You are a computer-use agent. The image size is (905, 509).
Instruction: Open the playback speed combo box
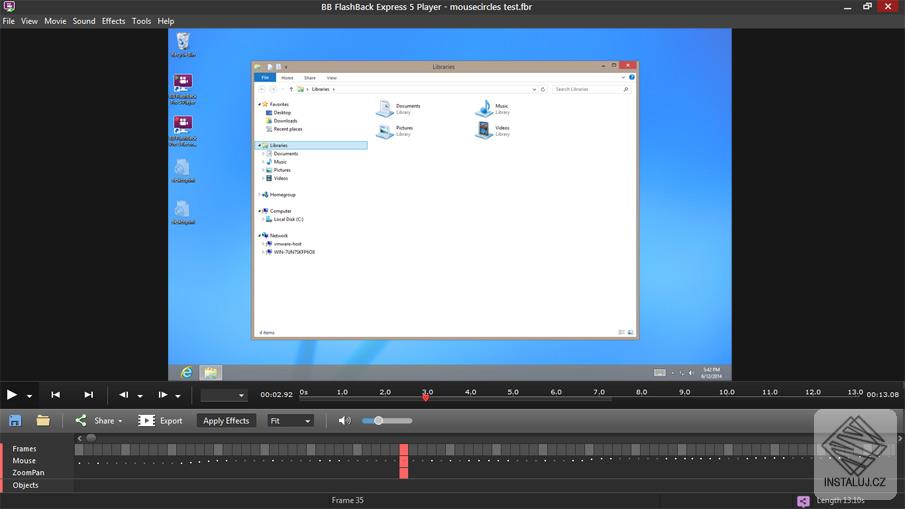point(223,396)
